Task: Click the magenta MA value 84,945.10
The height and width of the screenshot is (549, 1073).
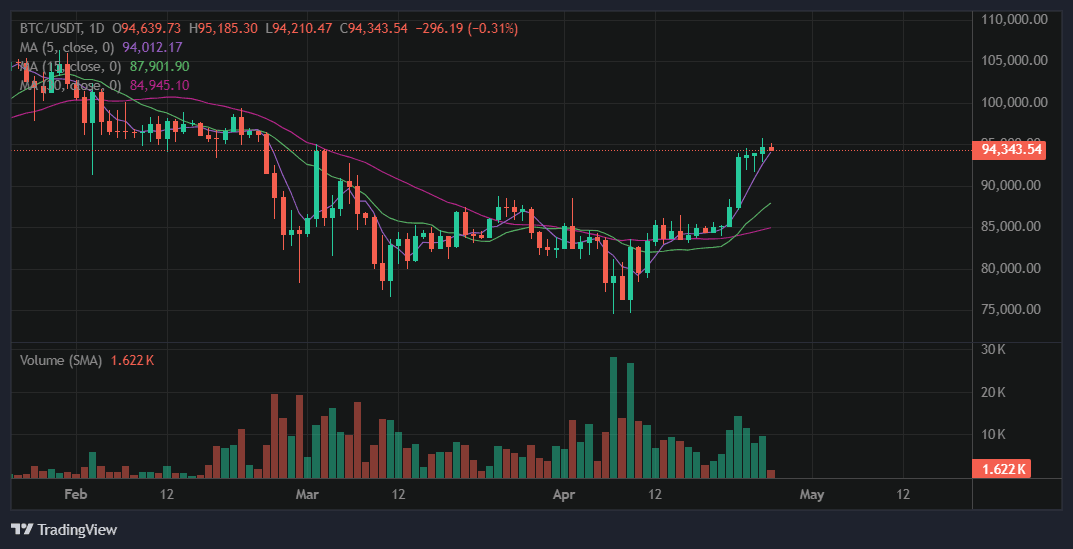Action: 159,85
